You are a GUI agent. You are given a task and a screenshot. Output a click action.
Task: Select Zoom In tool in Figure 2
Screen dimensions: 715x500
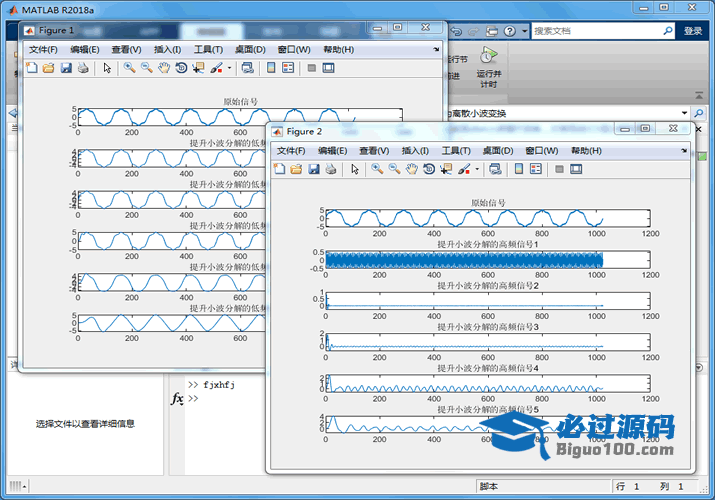click(x=377, y=169)
